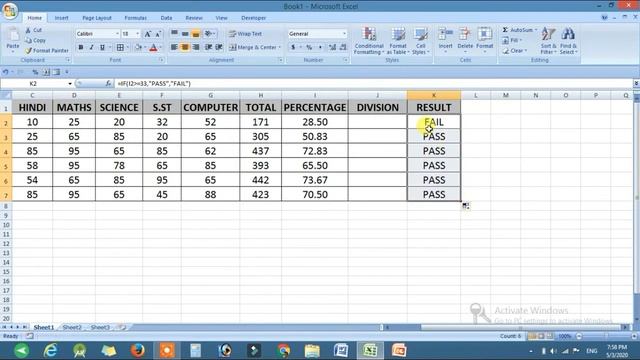Screen dimensions: 640x360
Task: Click Merge & Center
Action: (253, 47)
